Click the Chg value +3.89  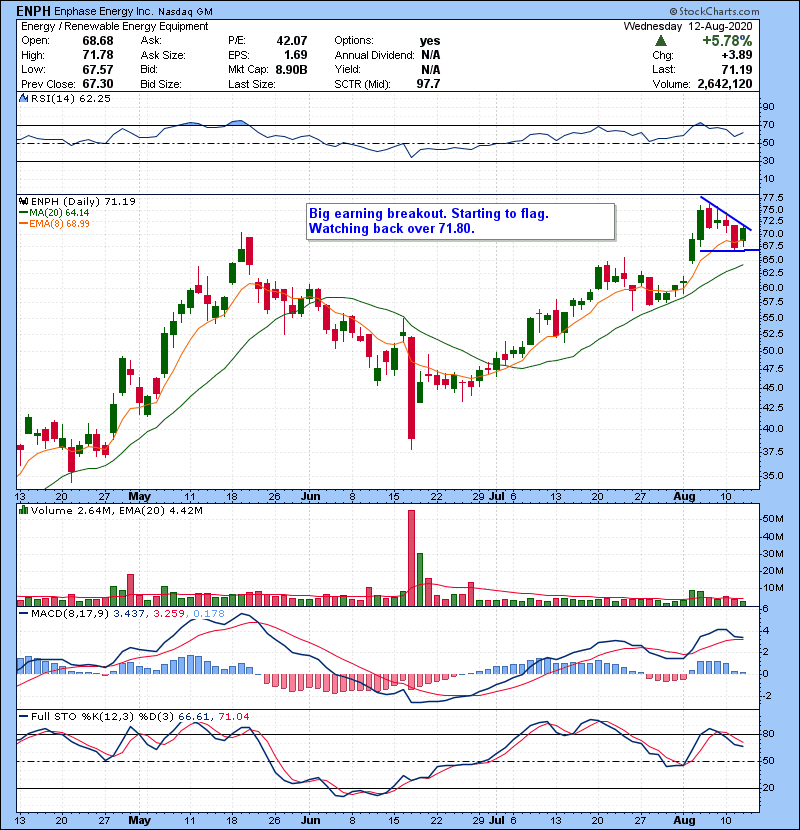tap(736, 55)
